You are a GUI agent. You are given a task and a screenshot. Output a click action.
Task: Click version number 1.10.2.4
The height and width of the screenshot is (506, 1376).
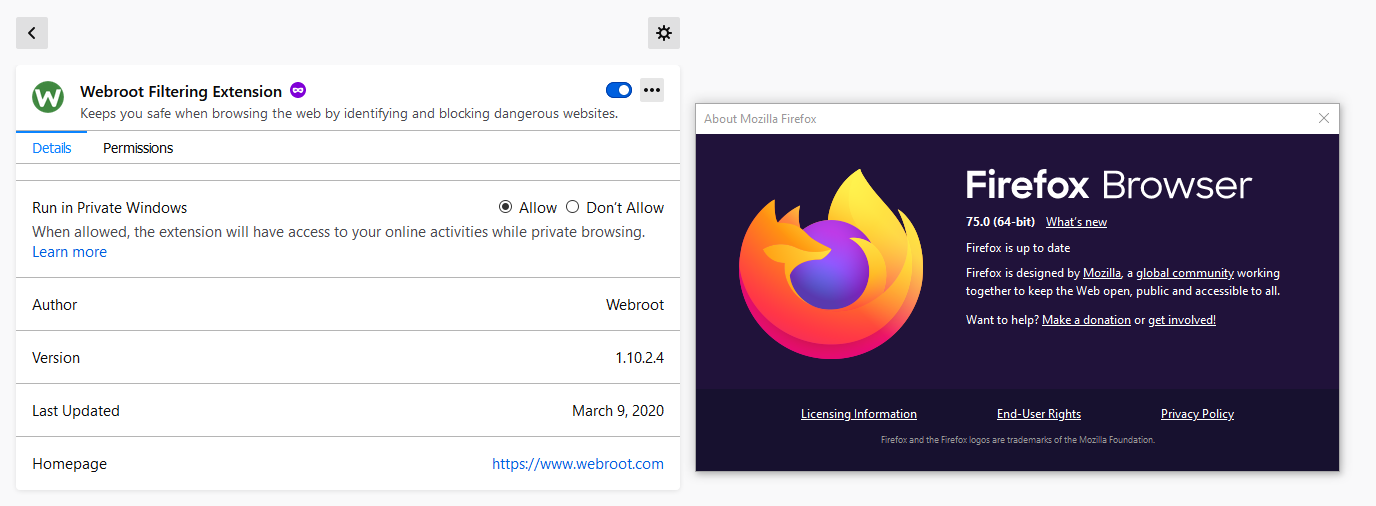640,358
